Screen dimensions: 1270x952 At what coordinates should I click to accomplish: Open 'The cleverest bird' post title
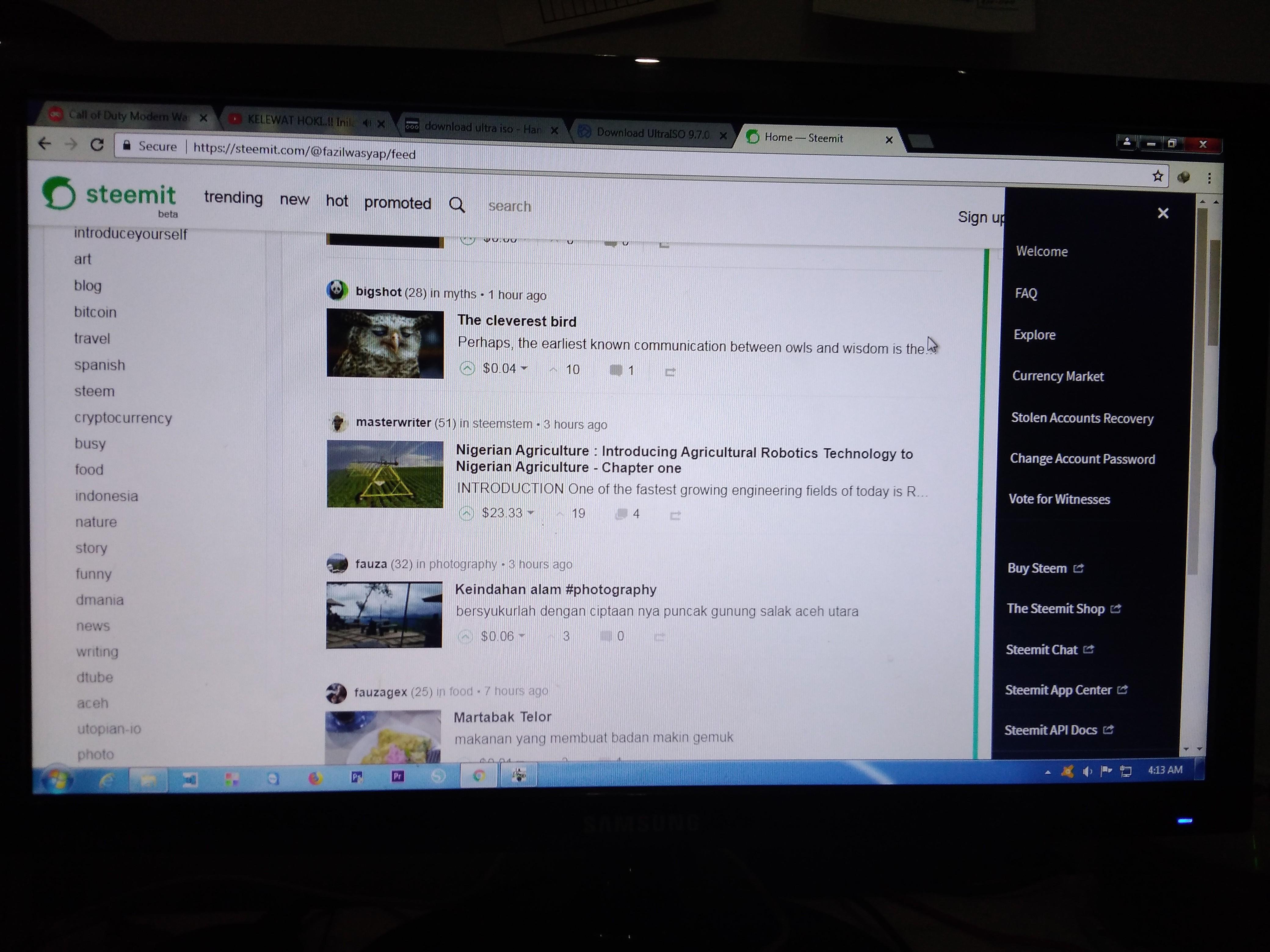coord(517,321)
